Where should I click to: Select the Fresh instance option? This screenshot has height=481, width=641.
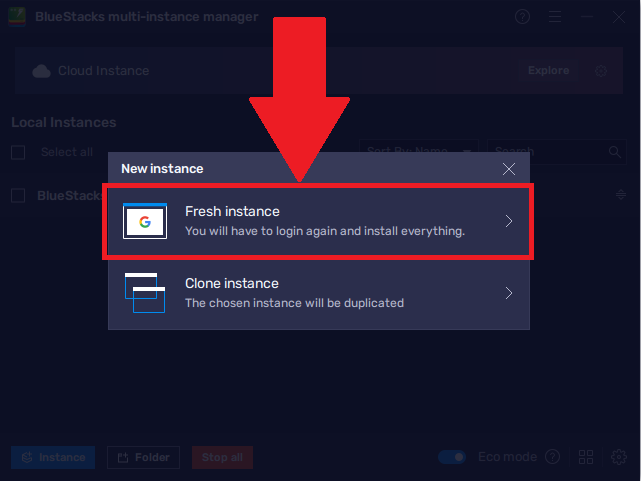point(318,221)
